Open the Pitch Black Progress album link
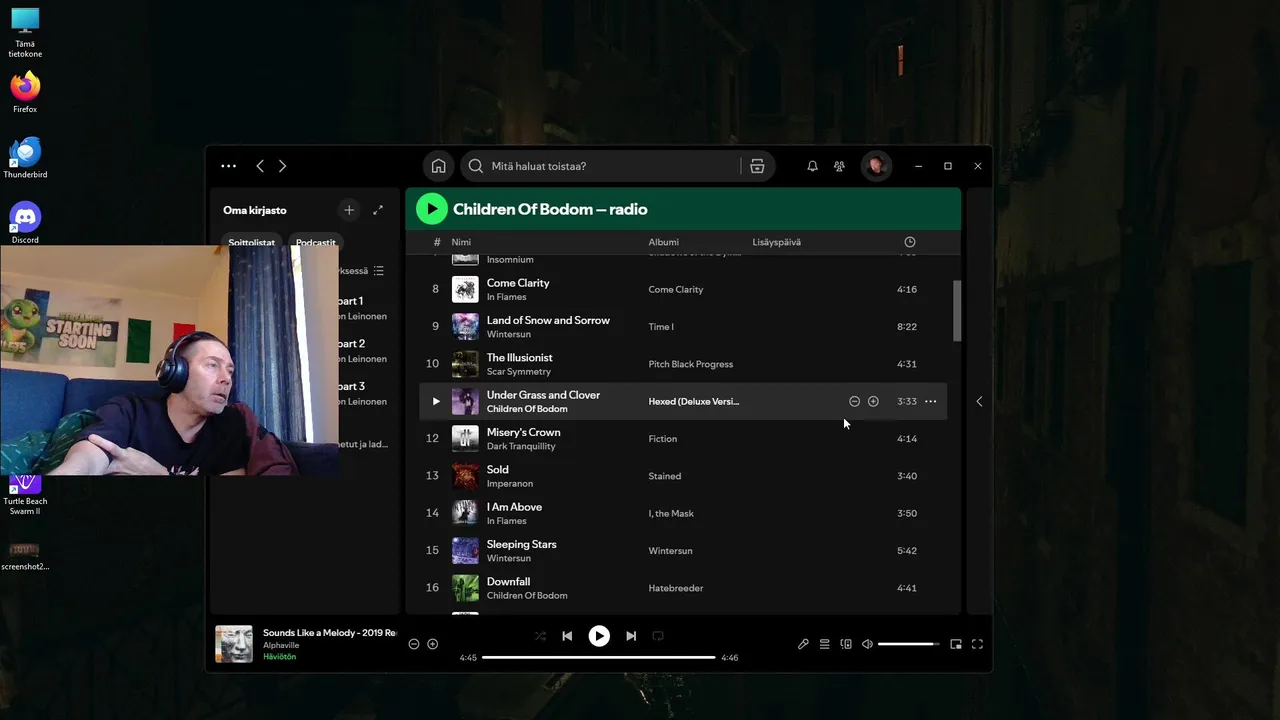 click(x=690, y=364)
